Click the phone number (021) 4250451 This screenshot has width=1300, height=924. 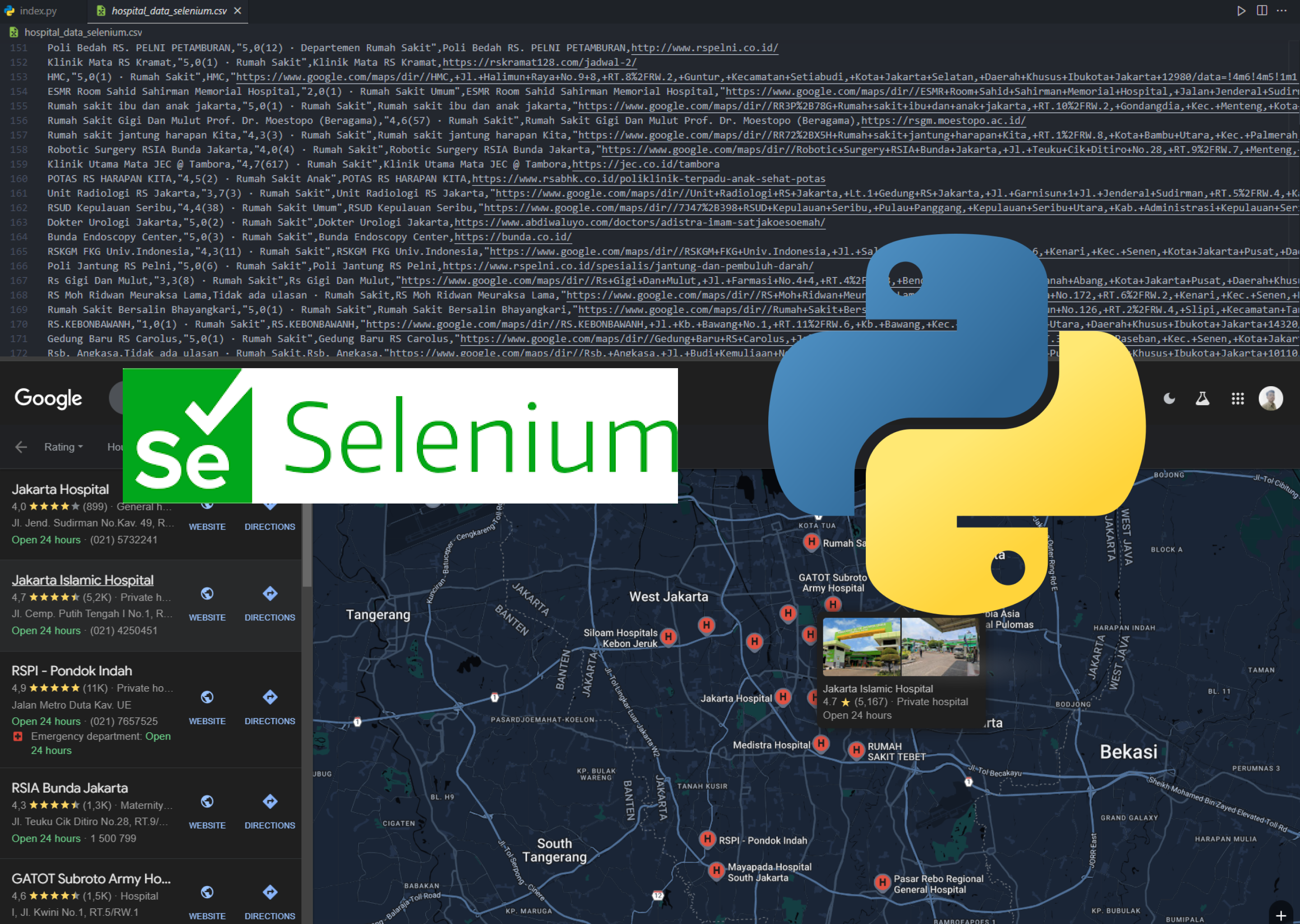124,630
